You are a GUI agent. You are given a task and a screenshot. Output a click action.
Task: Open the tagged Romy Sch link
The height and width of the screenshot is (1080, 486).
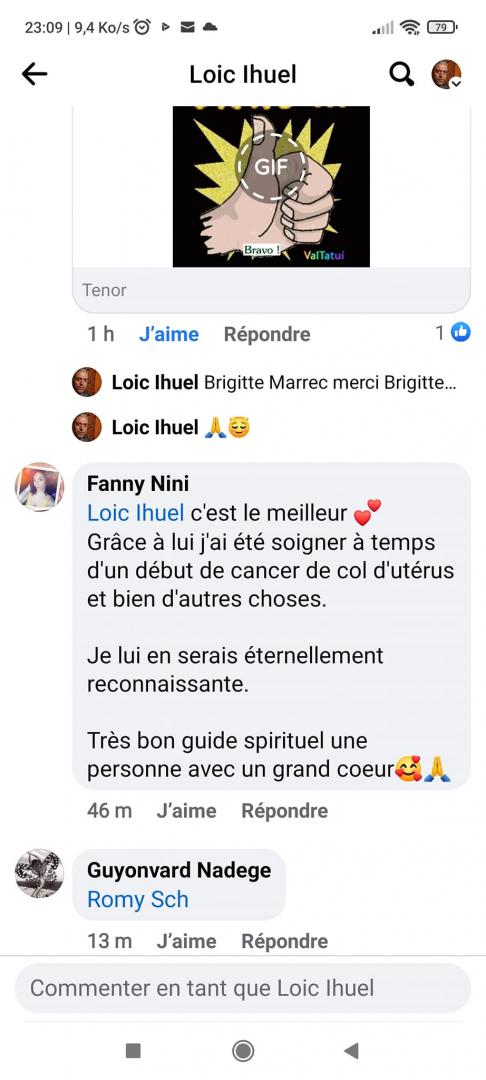point(138,900)
